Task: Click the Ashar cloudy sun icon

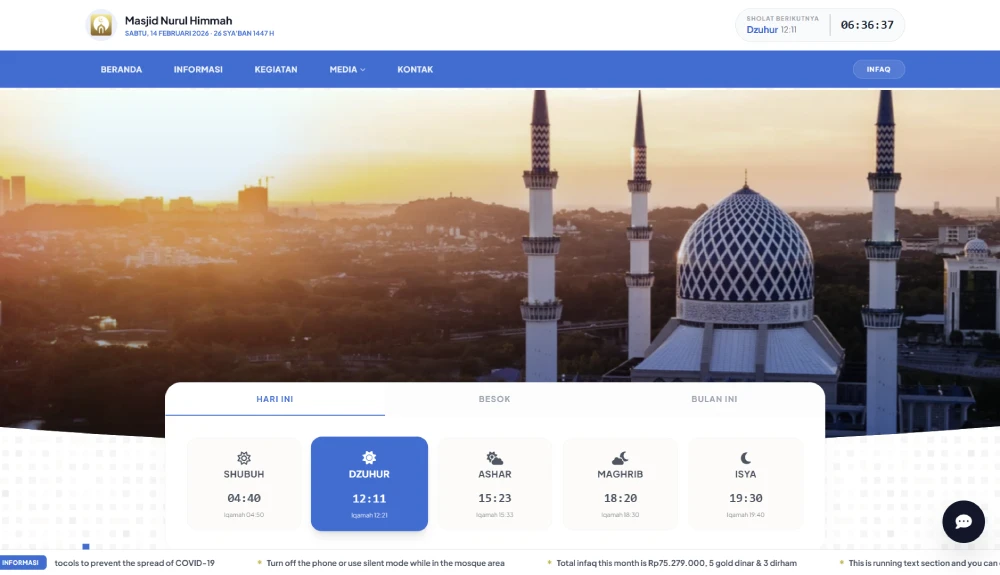Action: coord(495,458)
